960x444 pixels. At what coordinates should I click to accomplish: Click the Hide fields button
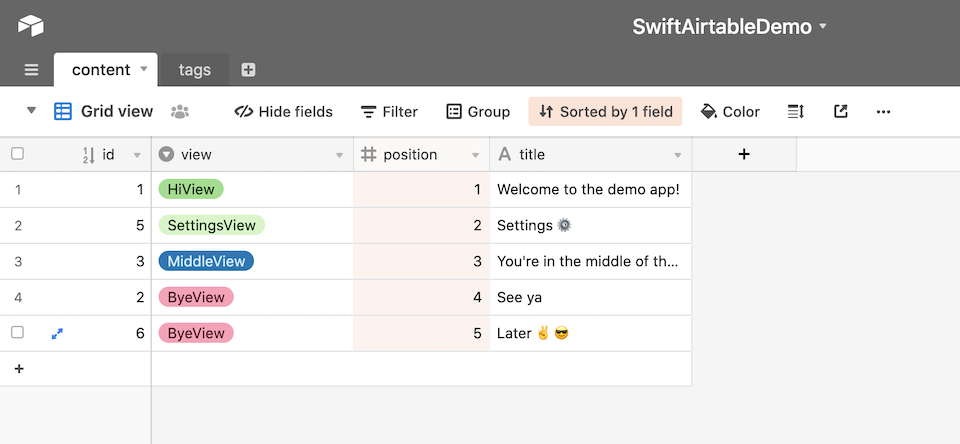[x=283, y=112]
